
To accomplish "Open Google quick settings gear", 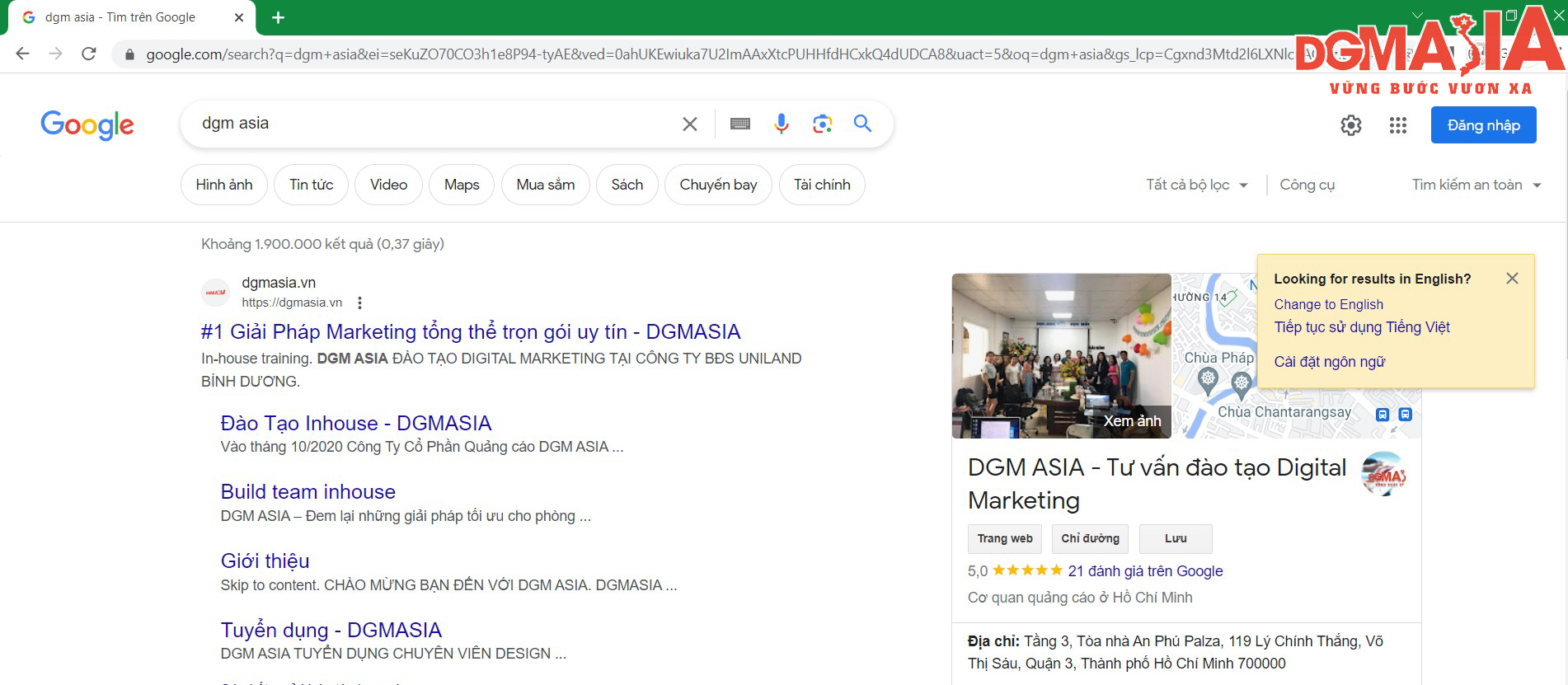I will 1351,125.
